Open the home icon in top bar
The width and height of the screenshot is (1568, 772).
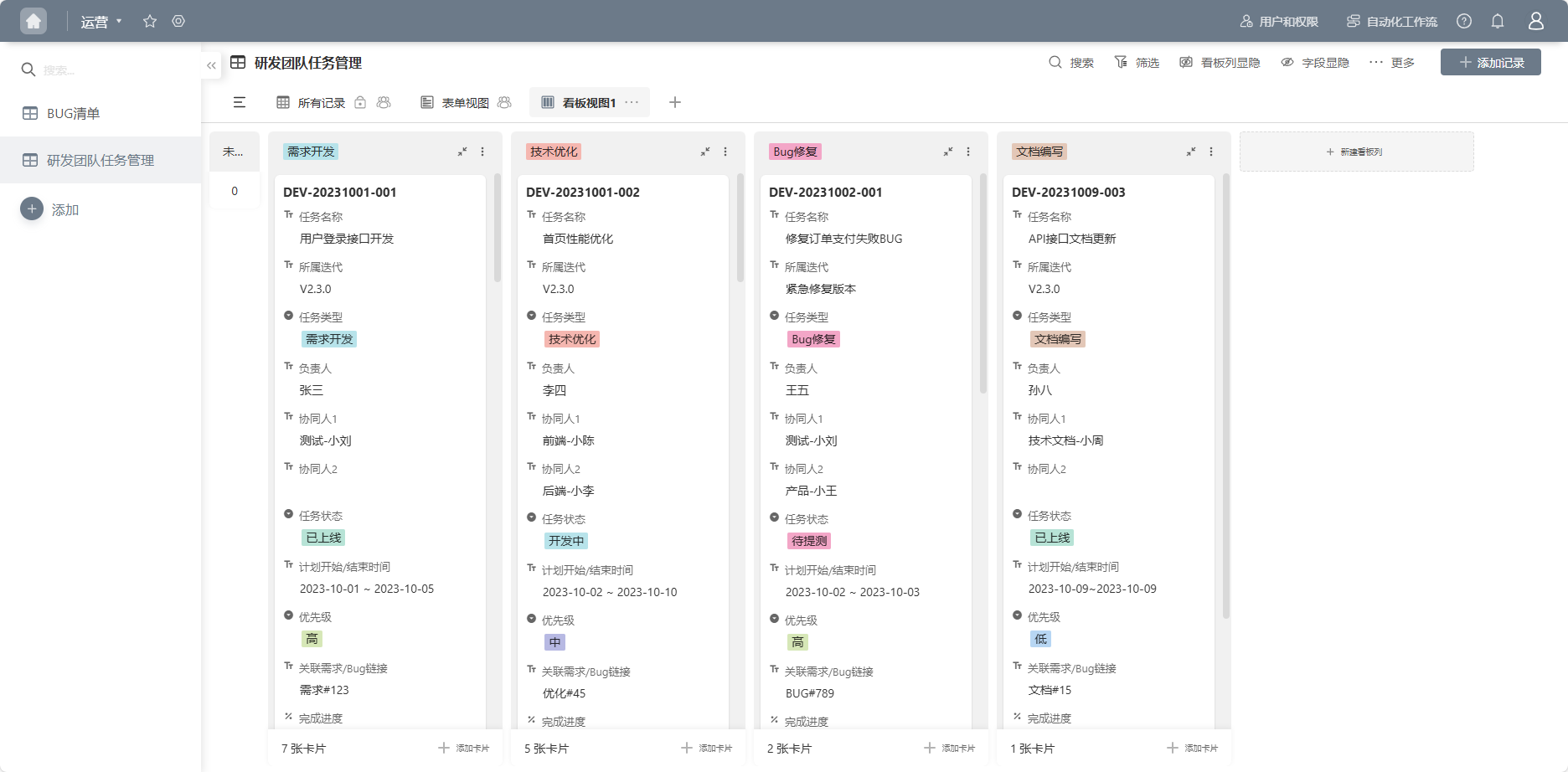pos(34,21)
